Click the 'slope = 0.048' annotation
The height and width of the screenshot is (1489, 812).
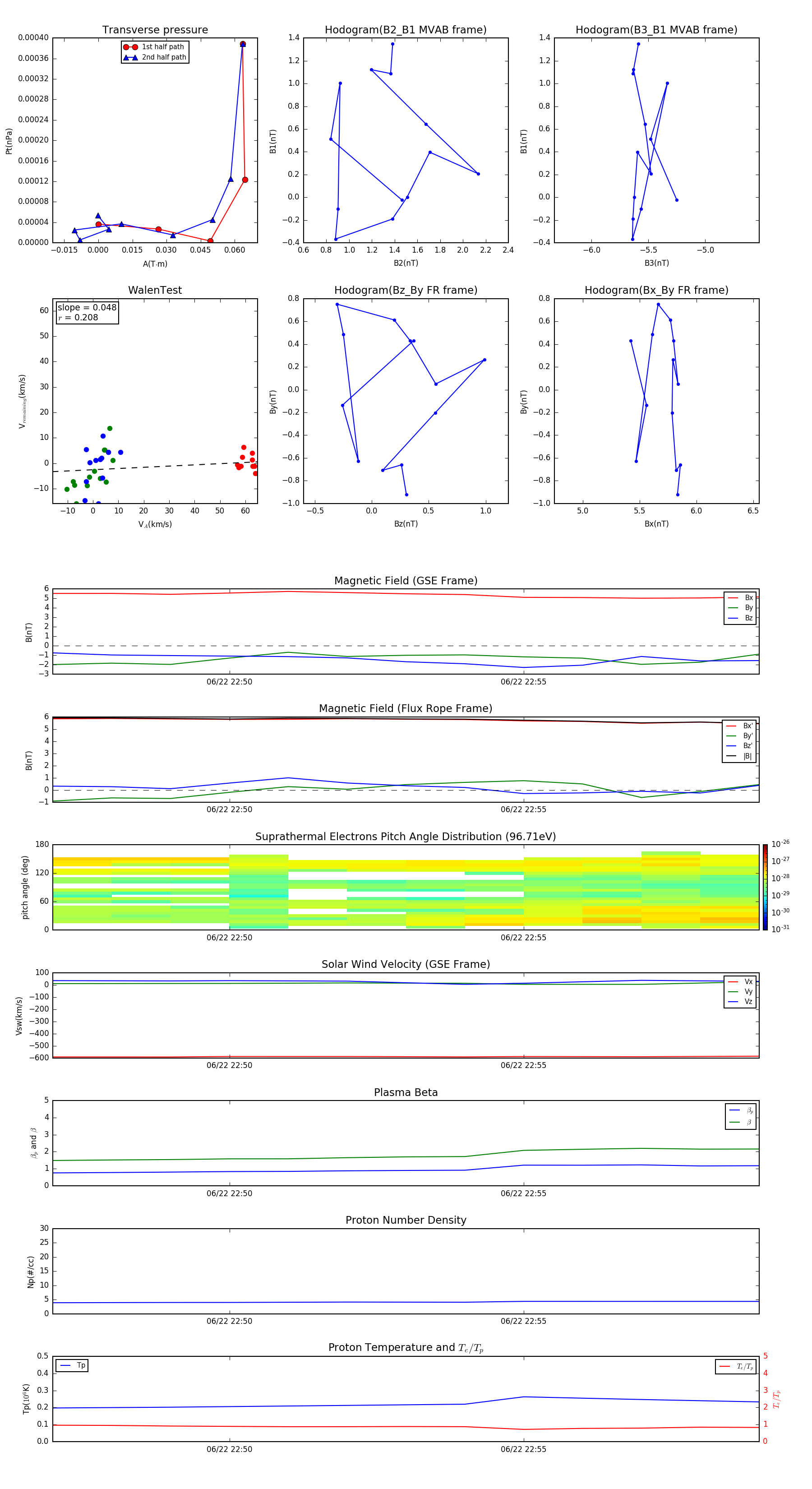coord(87,308)
